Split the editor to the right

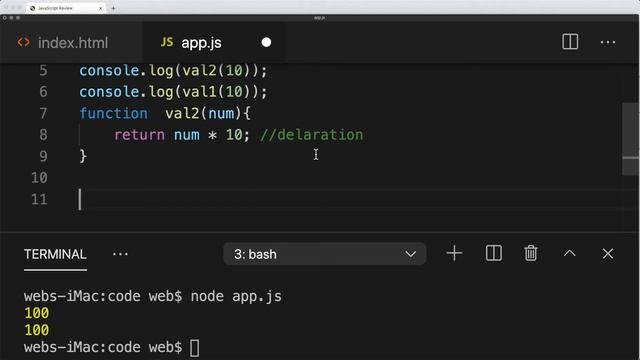click(570, 42)
